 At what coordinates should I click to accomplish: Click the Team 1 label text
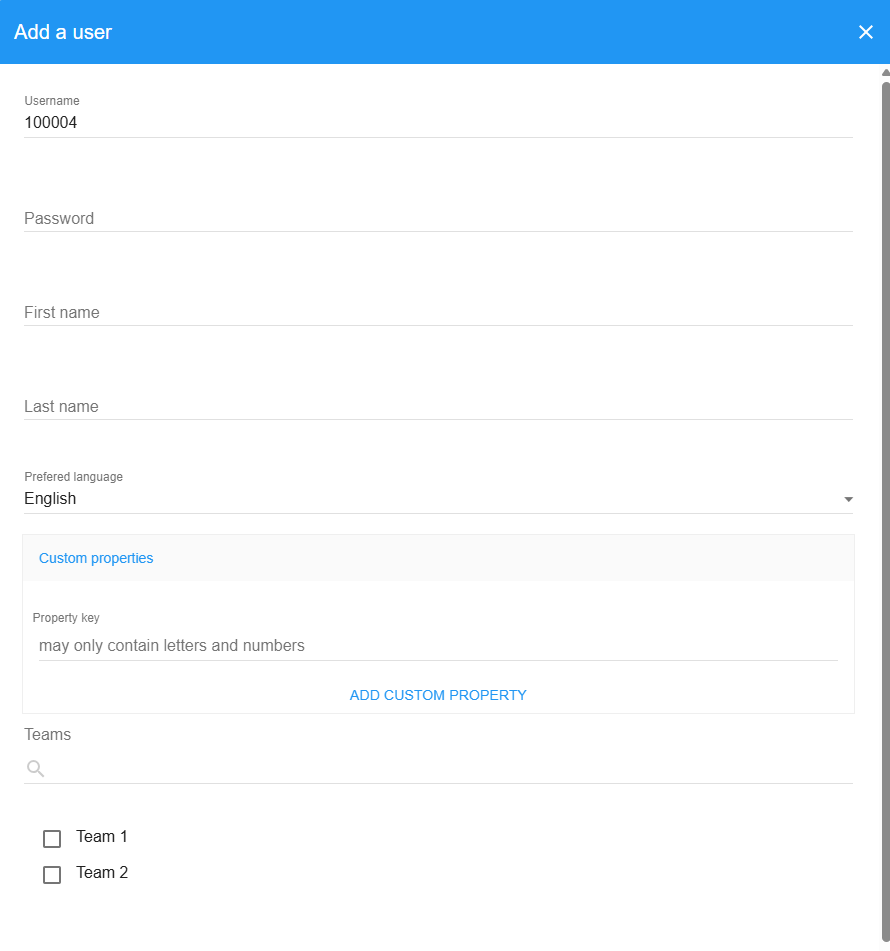(102, 837)
